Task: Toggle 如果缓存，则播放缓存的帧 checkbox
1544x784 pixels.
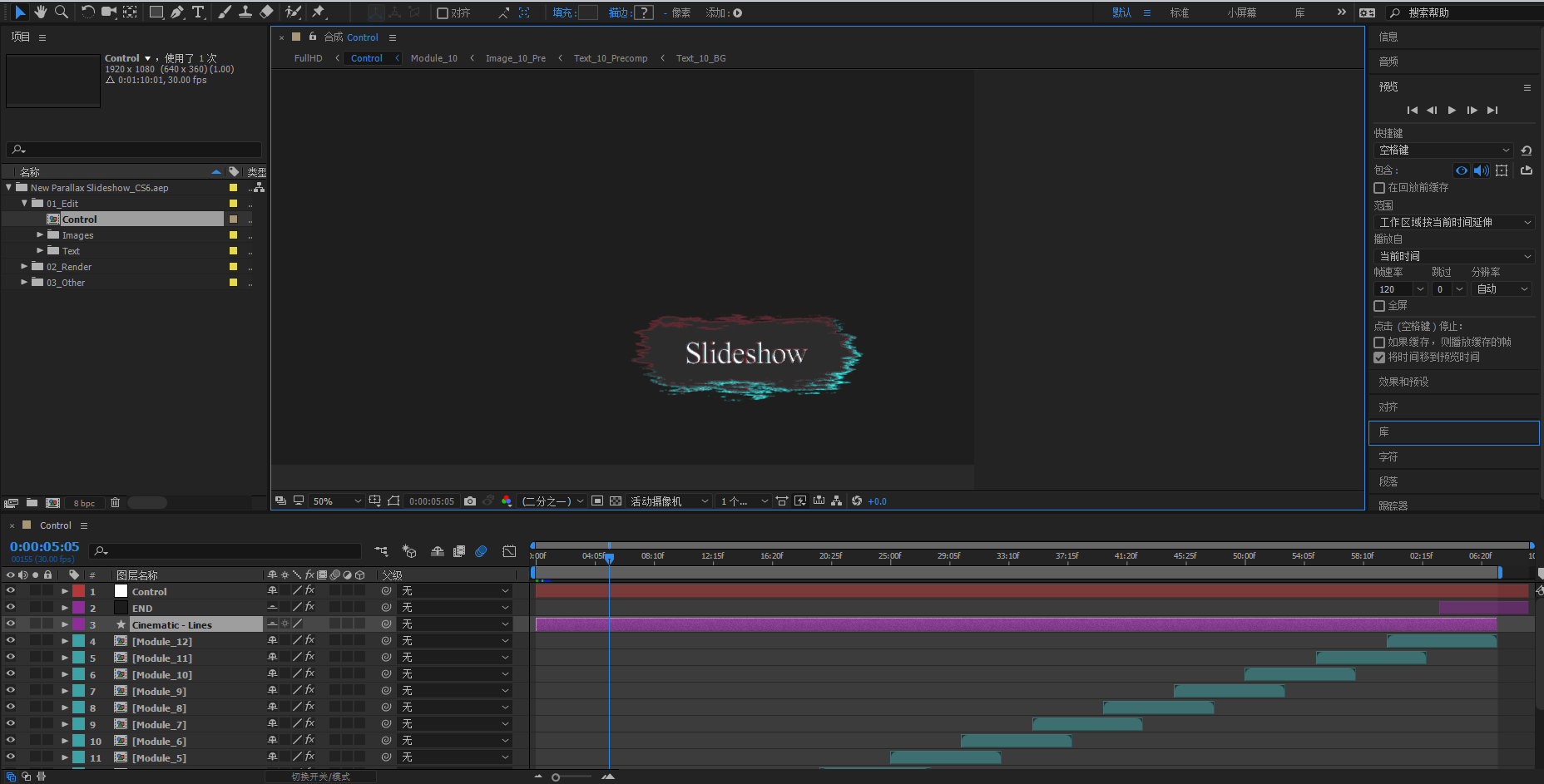Action: (1379, 343)
